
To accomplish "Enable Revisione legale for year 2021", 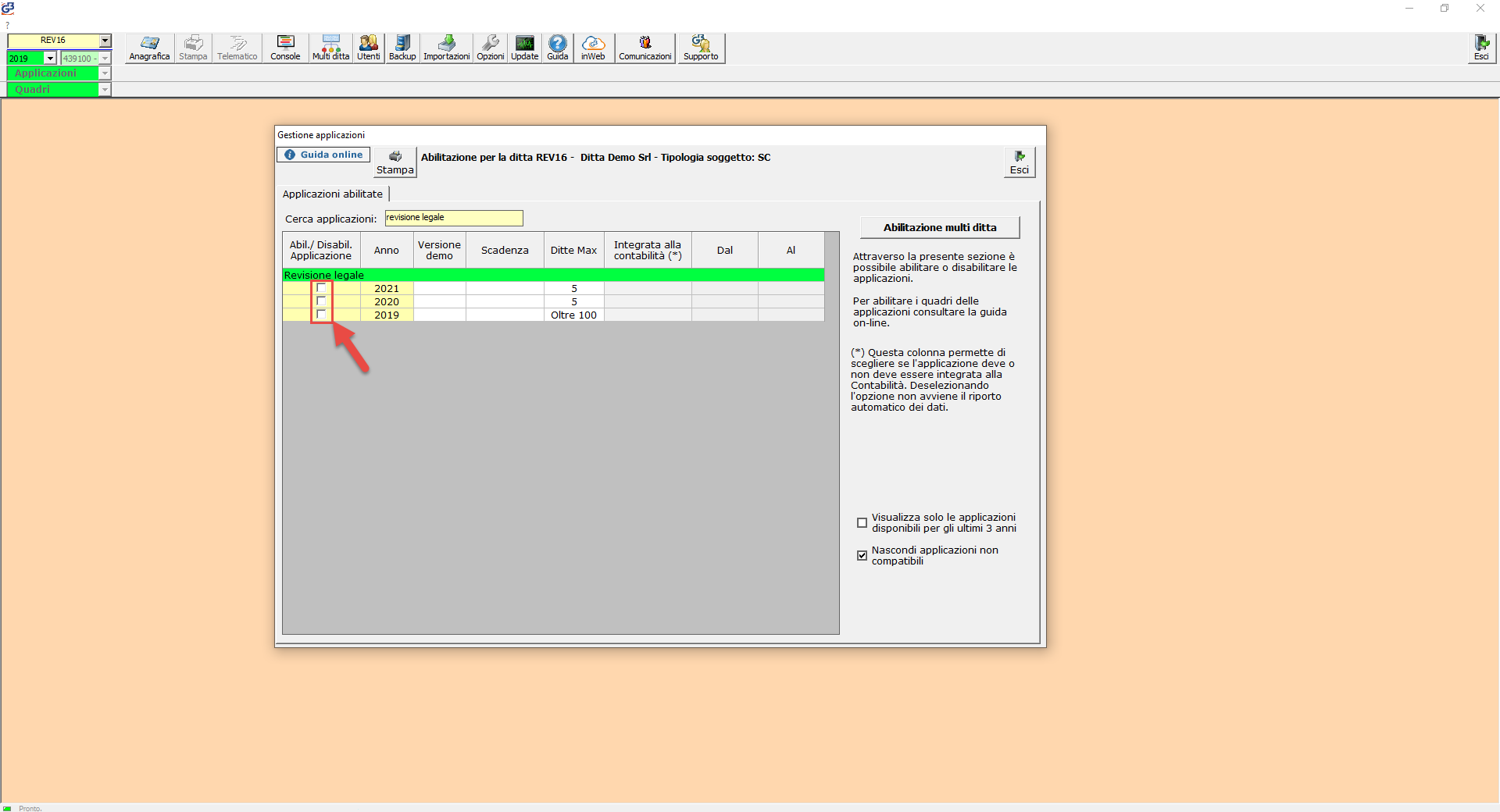I will click(x=321, y=288).
